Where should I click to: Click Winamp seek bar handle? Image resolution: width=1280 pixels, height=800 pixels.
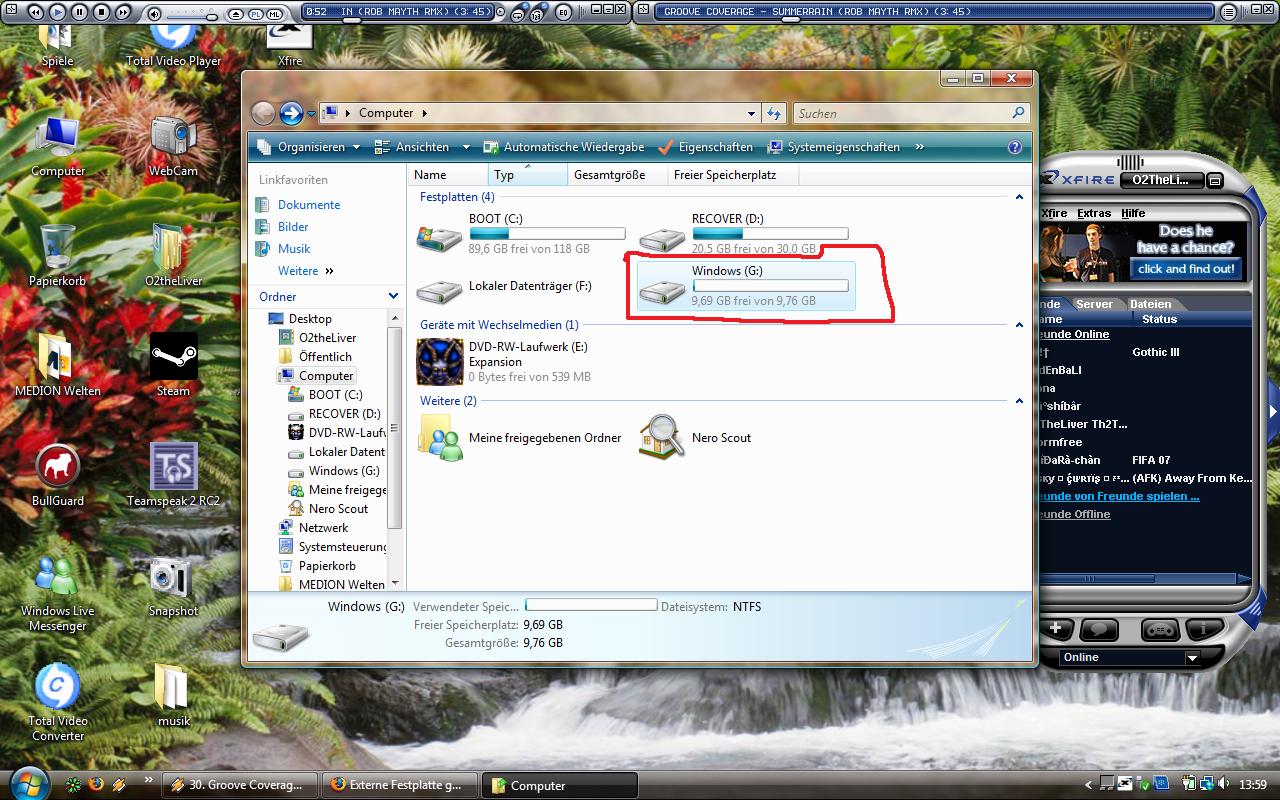(x=351, y=21)
